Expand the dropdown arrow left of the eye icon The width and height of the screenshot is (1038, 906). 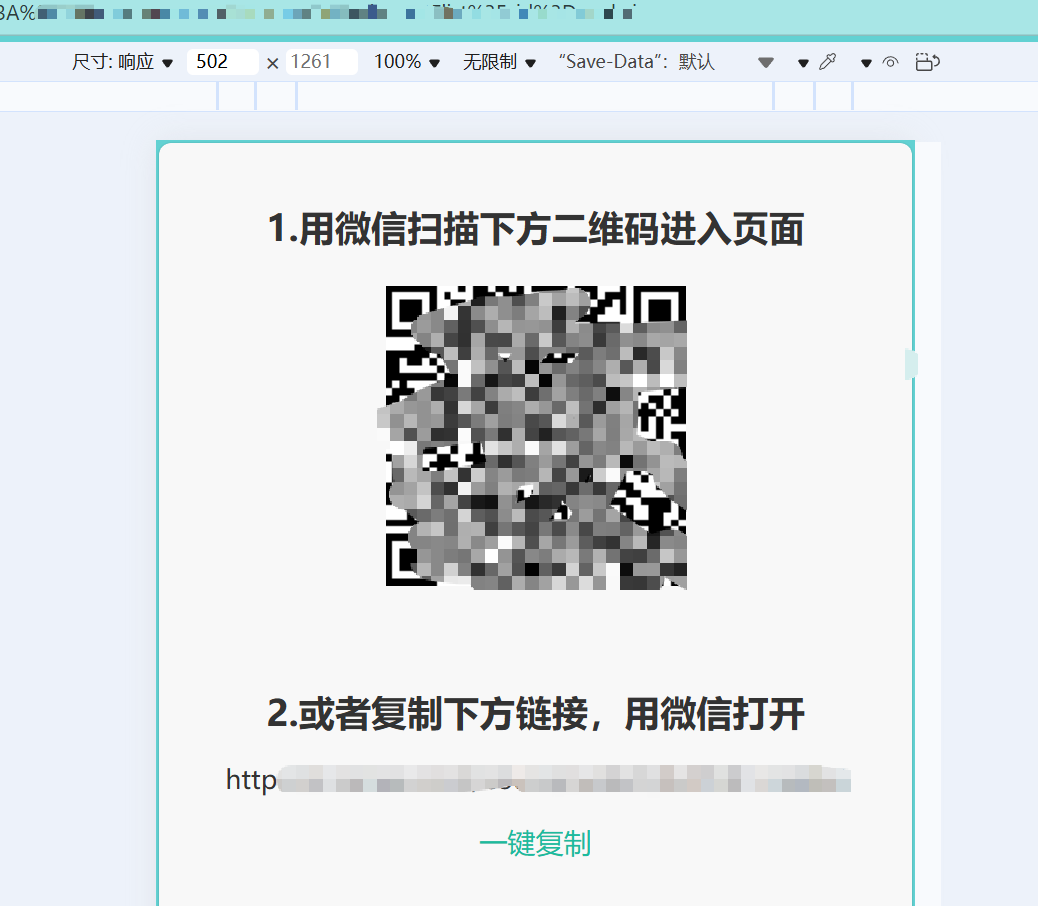(868, 62)
